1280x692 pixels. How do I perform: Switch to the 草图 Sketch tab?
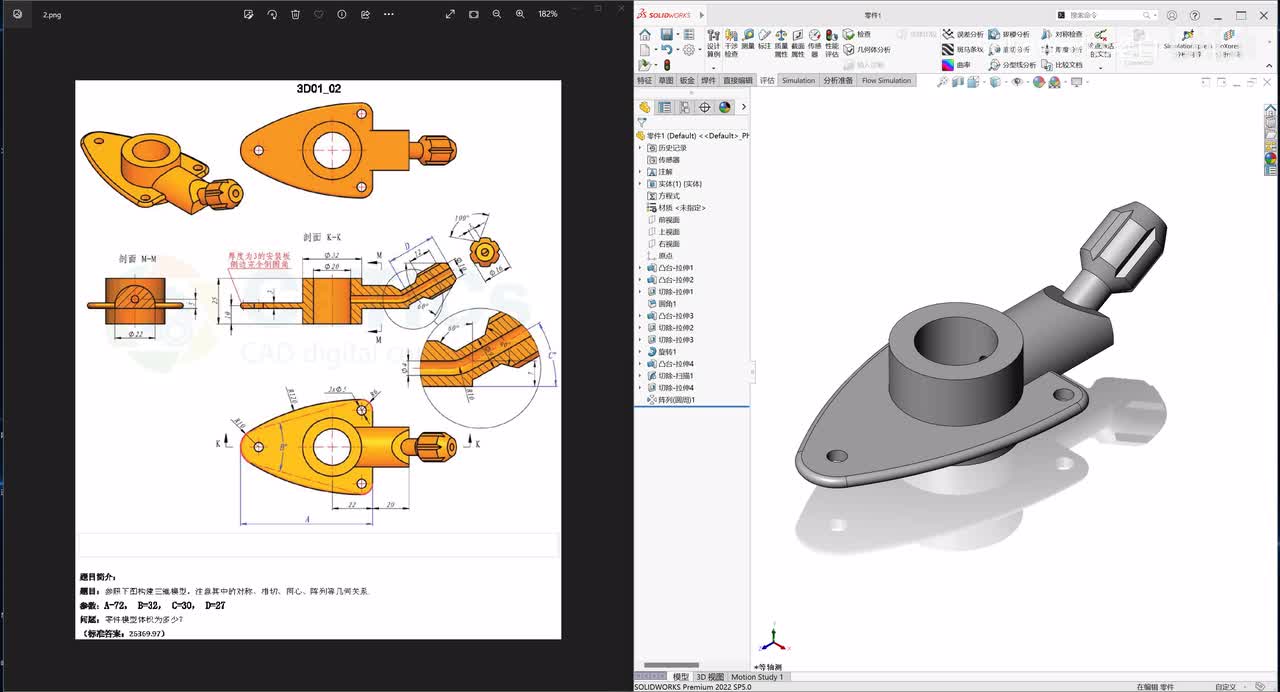tap(666, 81)
